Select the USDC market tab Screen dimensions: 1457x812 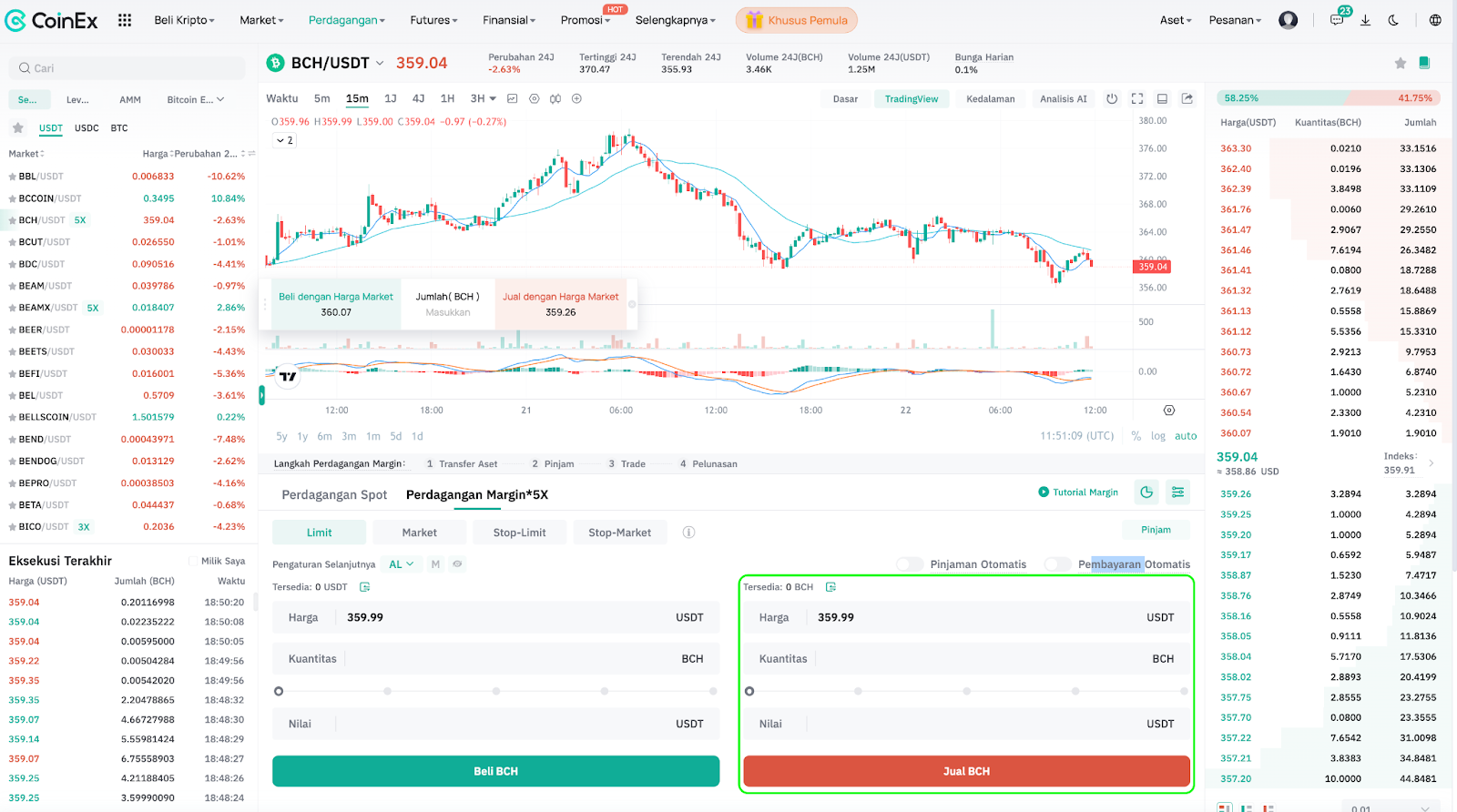tap(87, 128)
